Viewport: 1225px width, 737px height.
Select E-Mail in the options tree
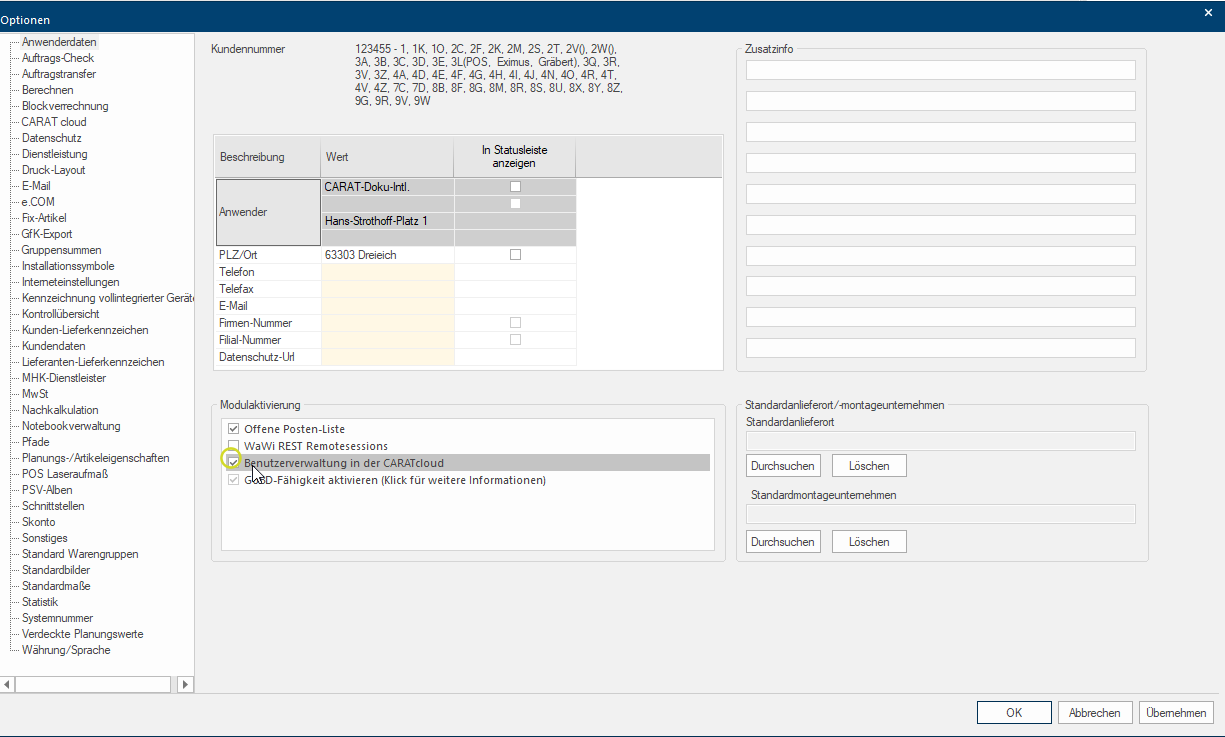(x=36, y=186)
